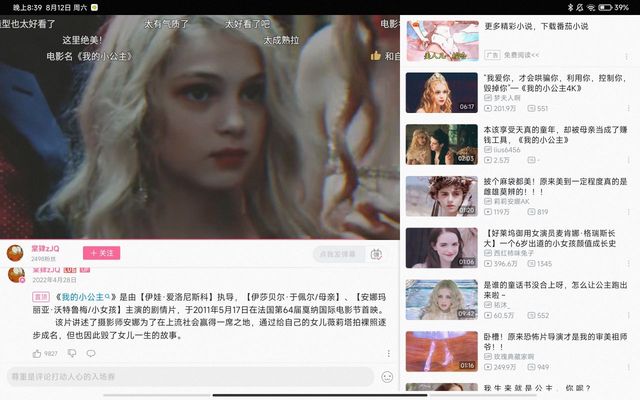Click the comment date 2022年4月28日
The width and height of the screenshot is (640, 400).
54,280
